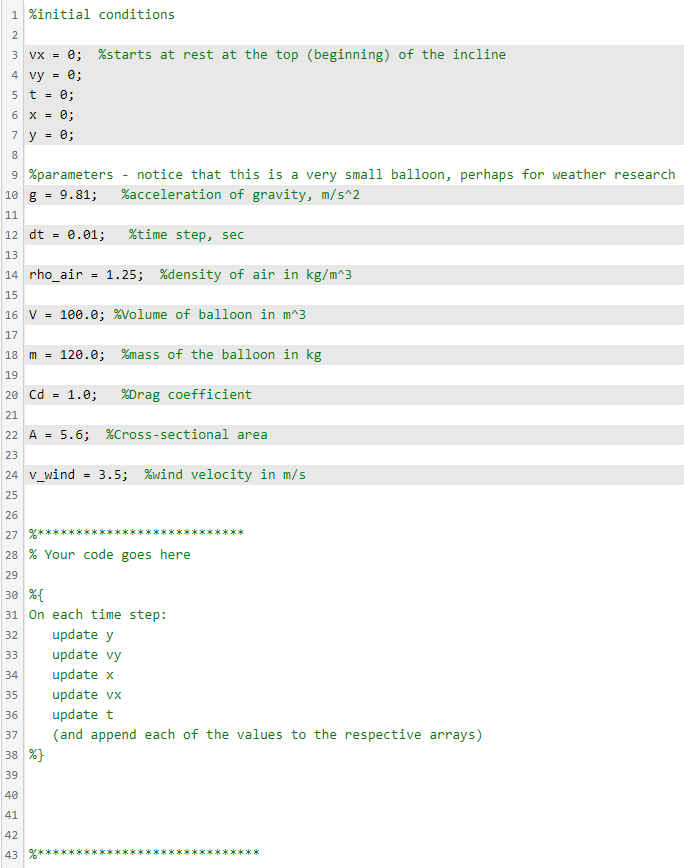Click the '%Drag coefficient' comment
The image size is (684, 868).
click(x=186, y=395)
